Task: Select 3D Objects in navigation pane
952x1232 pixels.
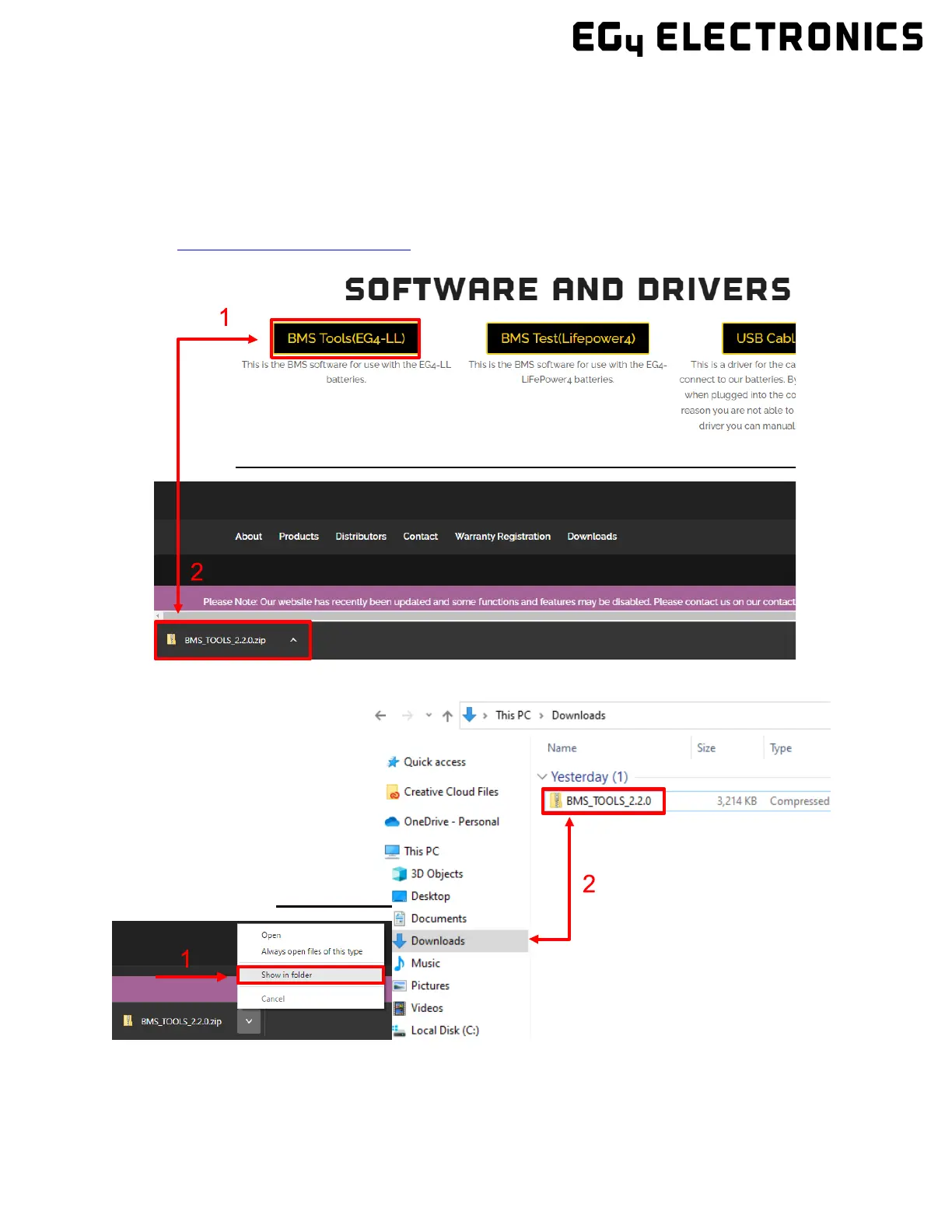Action: pos(437,874)
